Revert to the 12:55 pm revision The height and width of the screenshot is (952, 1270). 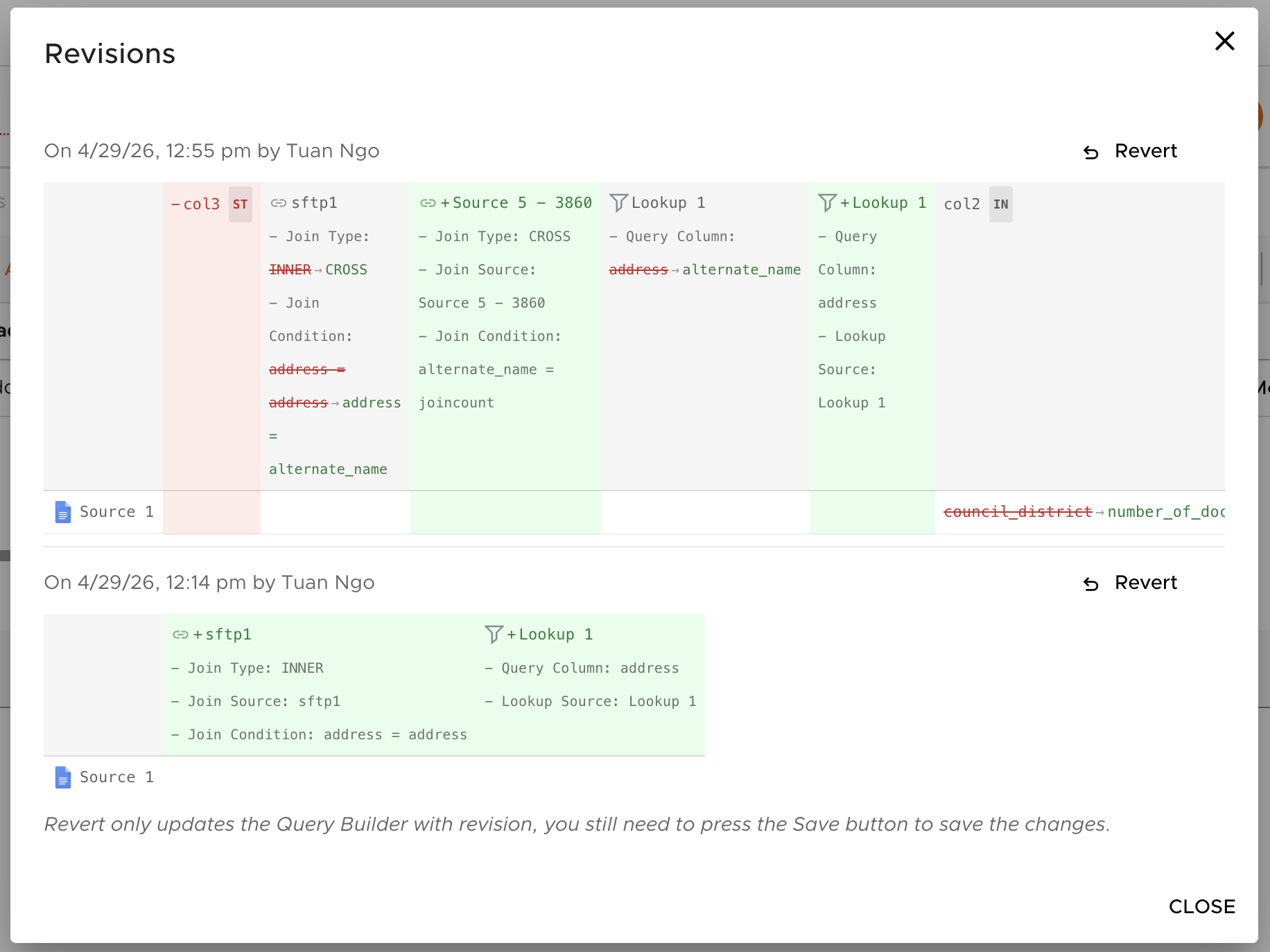point(1131,151)
